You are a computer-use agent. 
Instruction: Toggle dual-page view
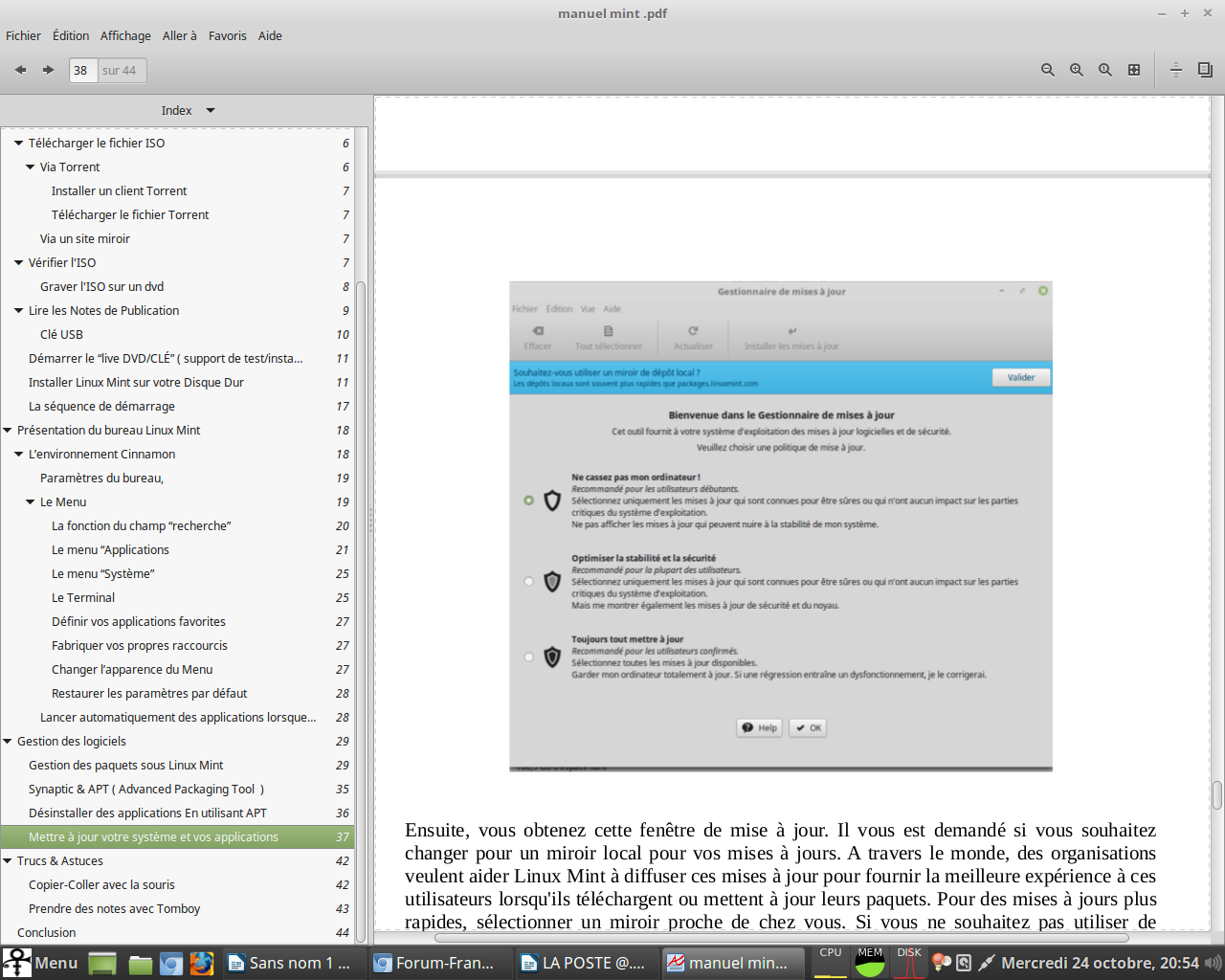(x=1205, y=70)
